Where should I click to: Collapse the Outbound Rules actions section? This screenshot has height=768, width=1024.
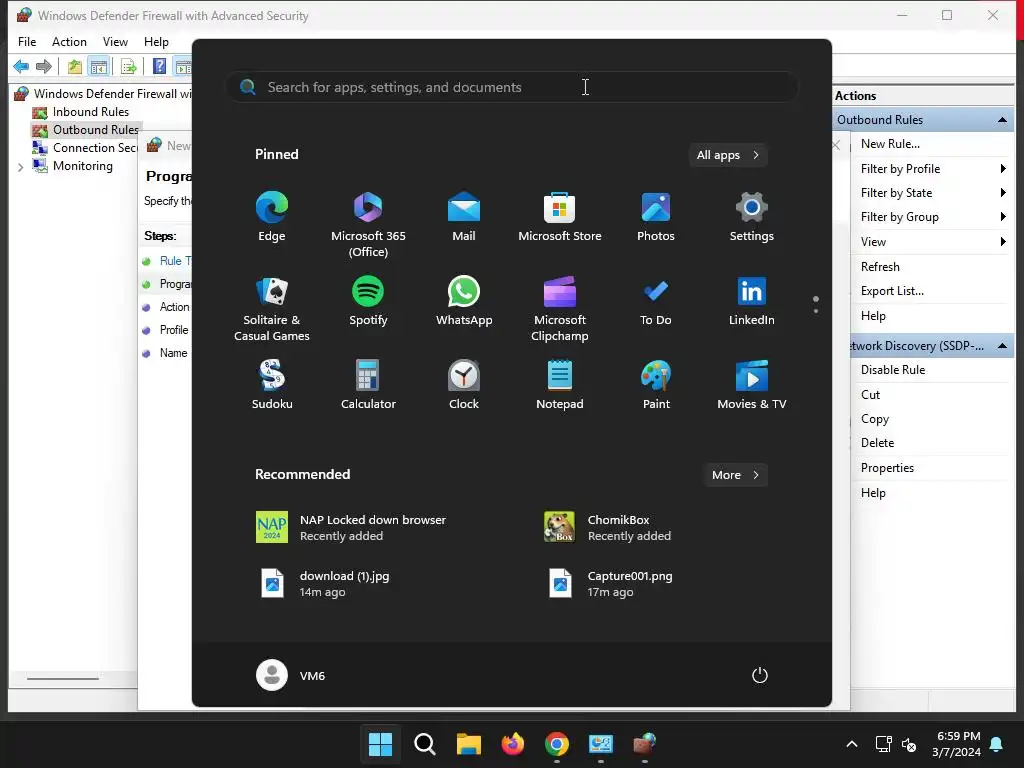point(1002,120)
